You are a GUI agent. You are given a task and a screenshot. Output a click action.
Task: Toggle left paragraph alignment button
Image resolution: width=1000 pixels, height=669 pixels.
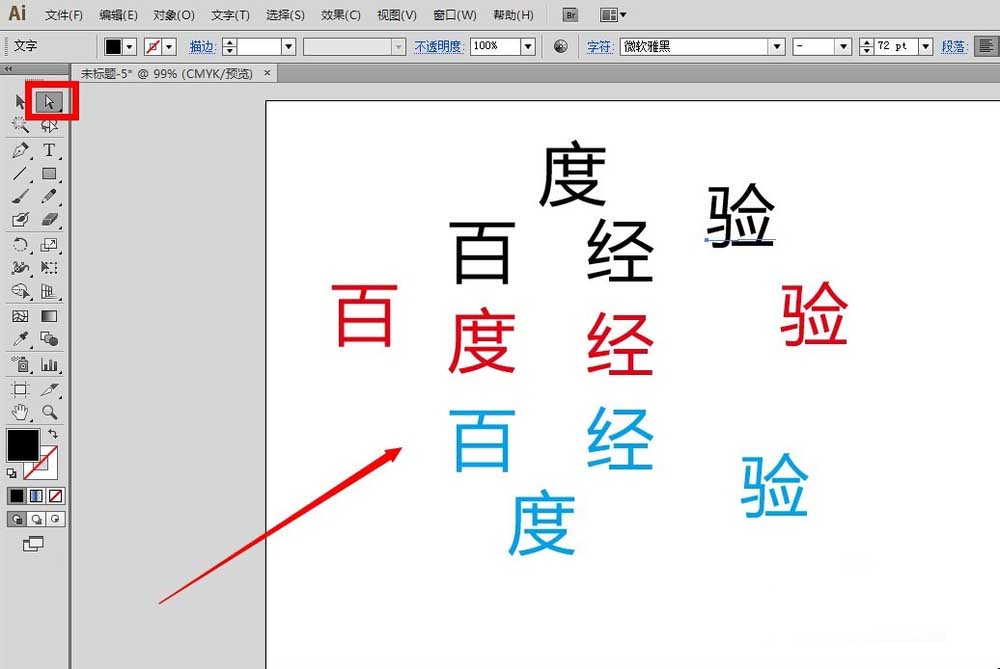coord(986,46)
